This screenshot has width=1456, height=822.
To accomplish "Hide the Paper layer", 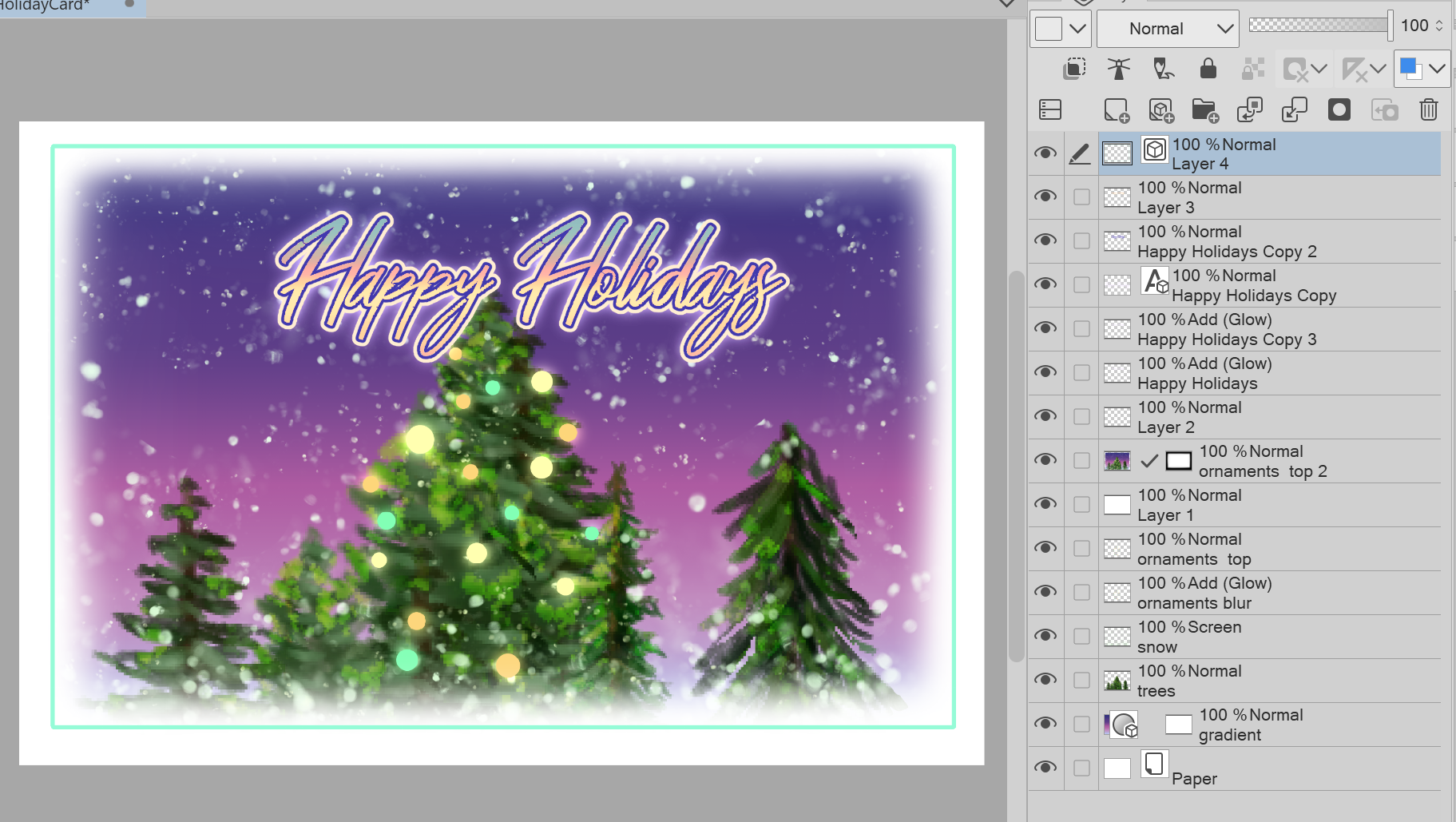I will click(1045, 768).
